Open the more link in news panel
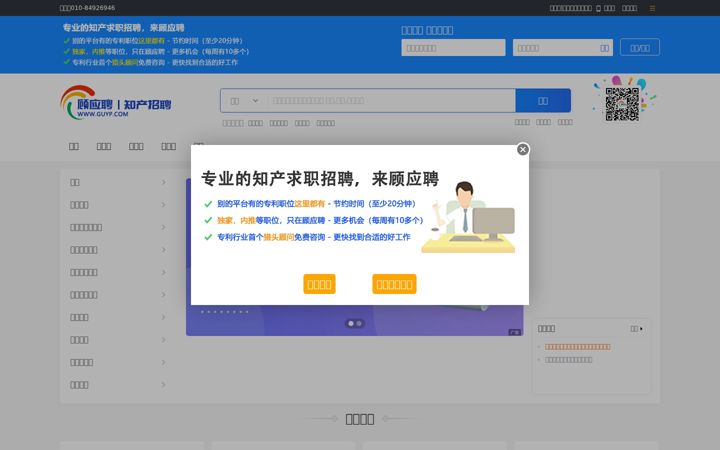 pyautogui.click(x=636, y=329)
